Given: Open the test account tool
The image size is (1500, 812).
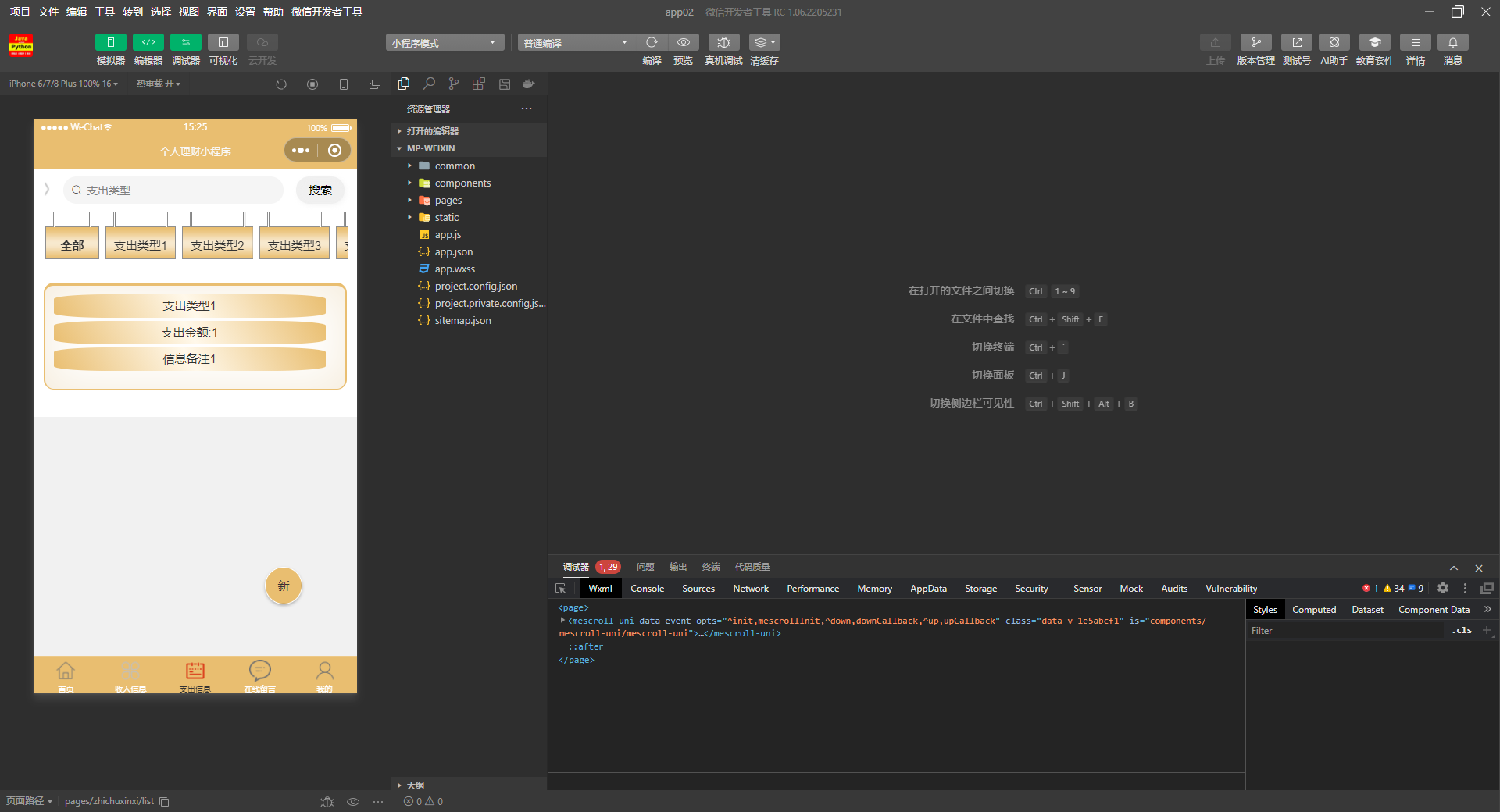Looking at the screenshot, I should click(x=1296, y=42).
